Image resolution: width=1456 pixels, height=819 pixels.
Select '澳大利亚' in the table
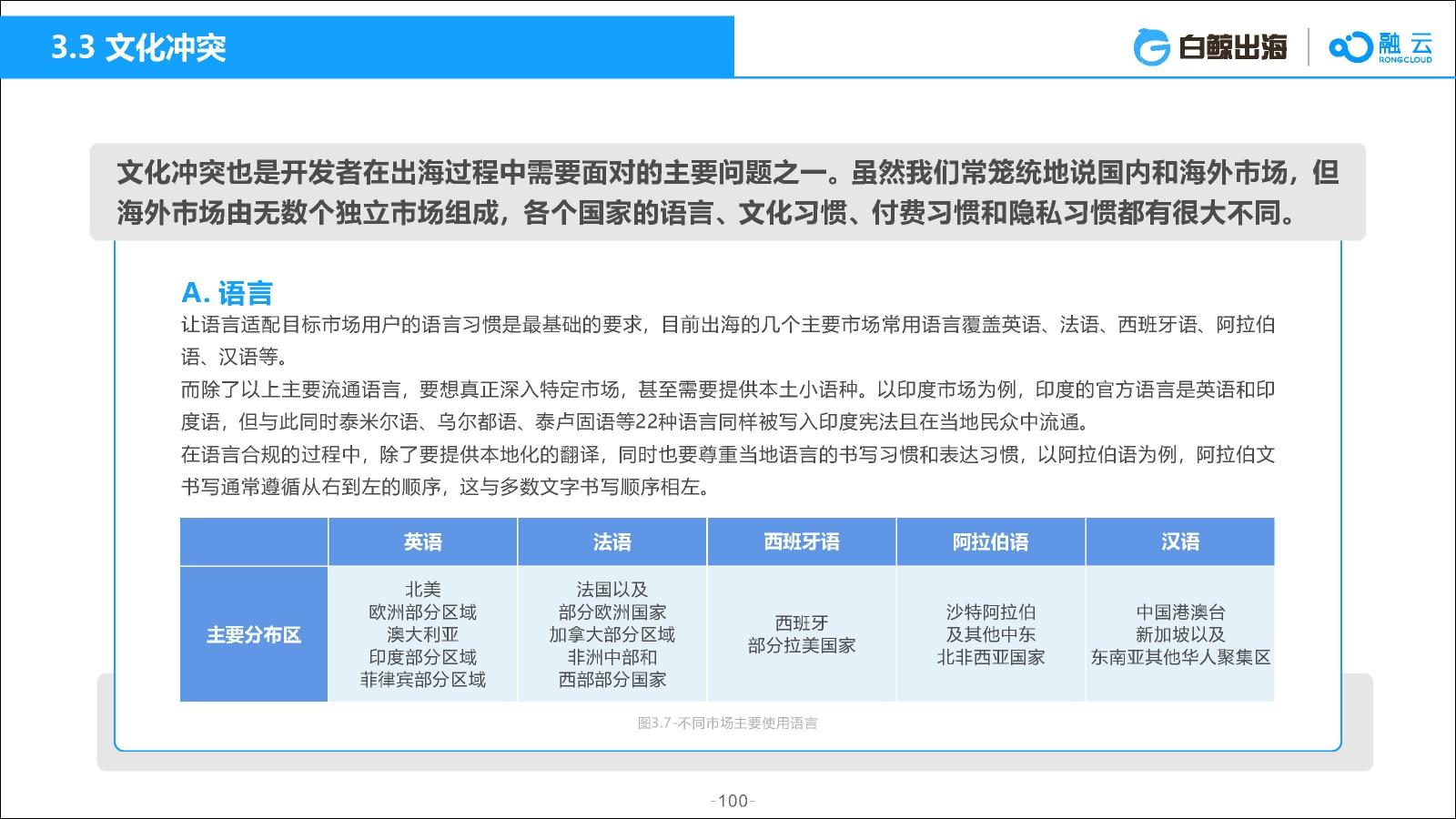pos(423,634)
